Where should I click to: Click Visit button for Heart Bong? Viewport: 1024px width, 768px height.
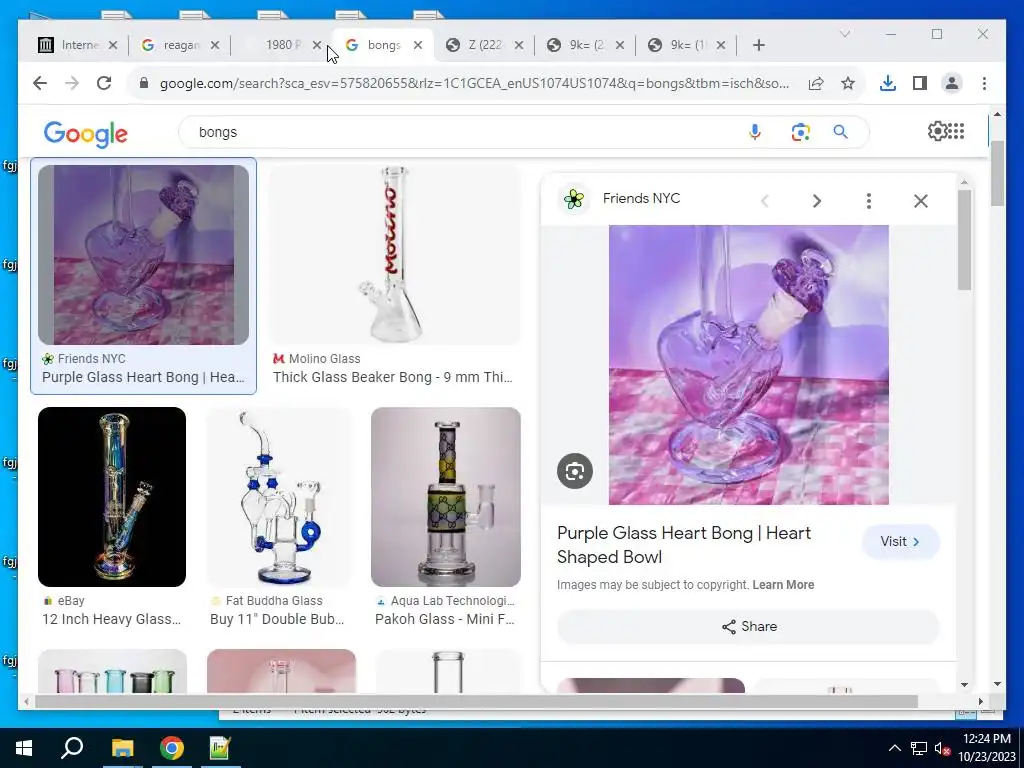tap(901, 541)
